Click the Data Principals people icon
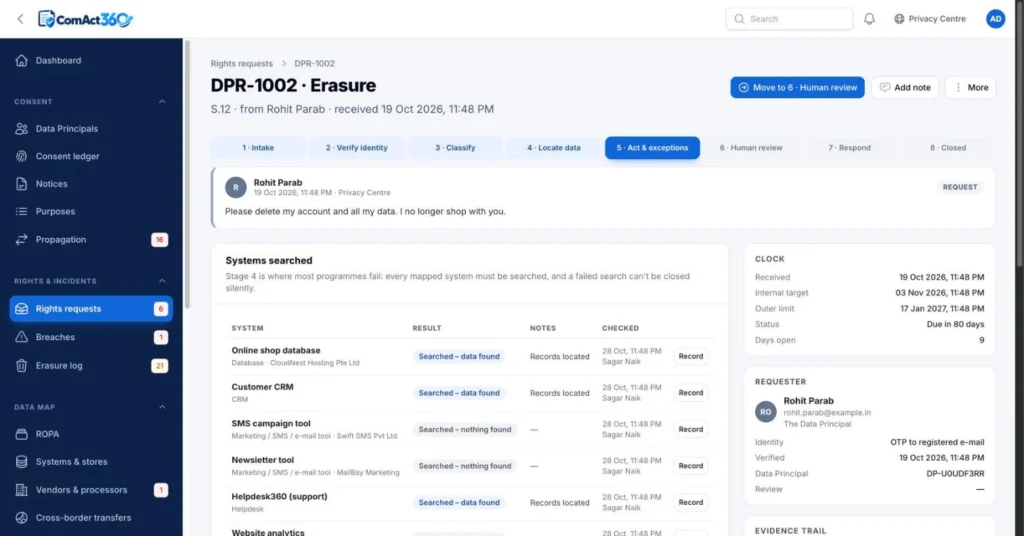Viewport: 1024px width, 536px height. pyautogui.click(x=22, y=129)
